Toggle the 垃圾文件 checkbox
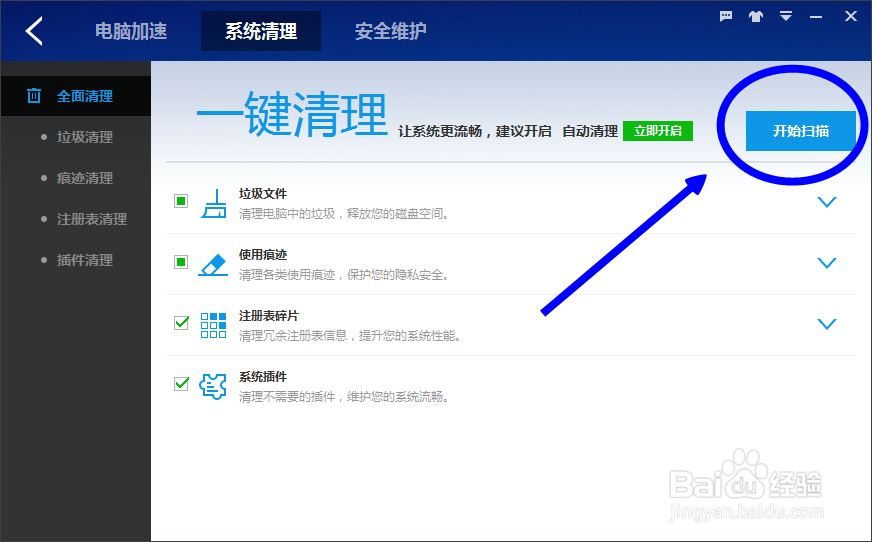Image resolution: width=872 pixels, height=542 pixels. 181,201
